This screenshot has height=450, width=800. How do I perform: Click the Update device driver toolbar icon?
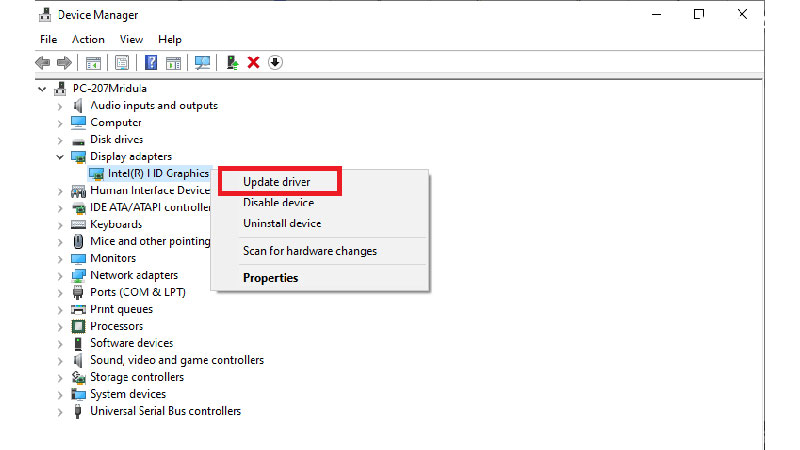[232, 63]
